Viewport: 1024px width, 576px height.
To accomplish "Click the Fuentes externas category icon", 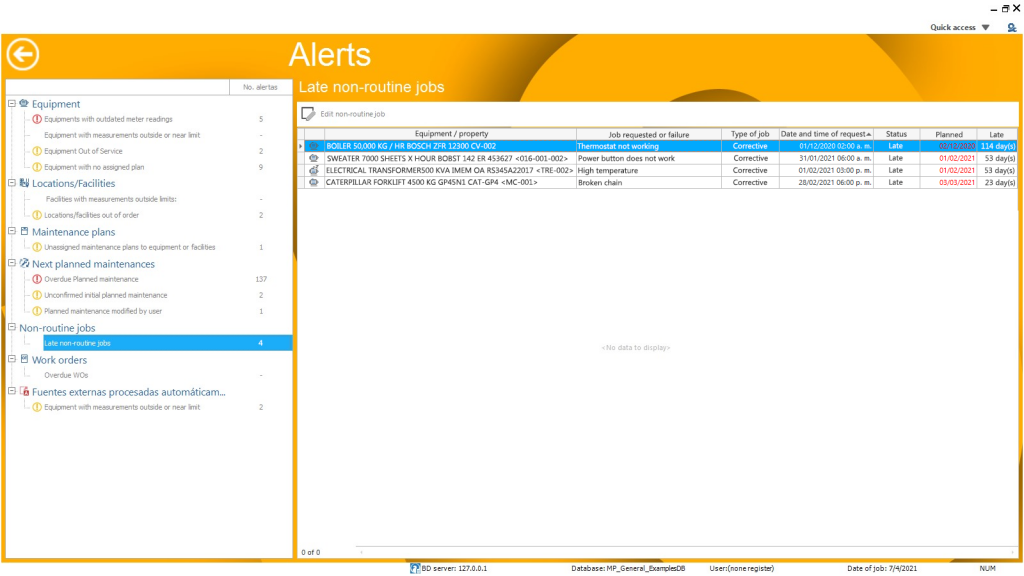I will pyautogui.click(x=24, y=391).
